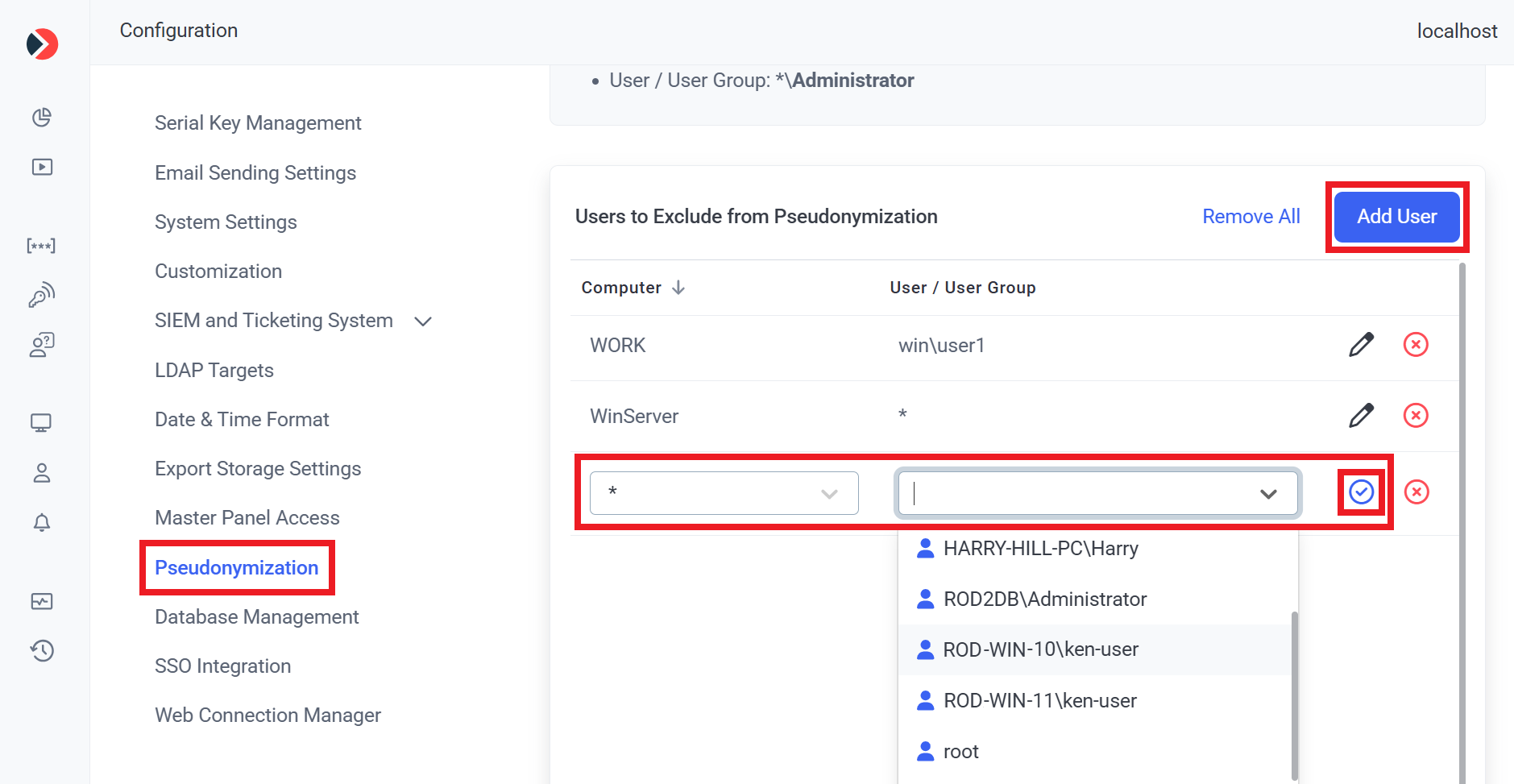
Task: Open the computers monitor sidebar icon
Action: [42, 423]
